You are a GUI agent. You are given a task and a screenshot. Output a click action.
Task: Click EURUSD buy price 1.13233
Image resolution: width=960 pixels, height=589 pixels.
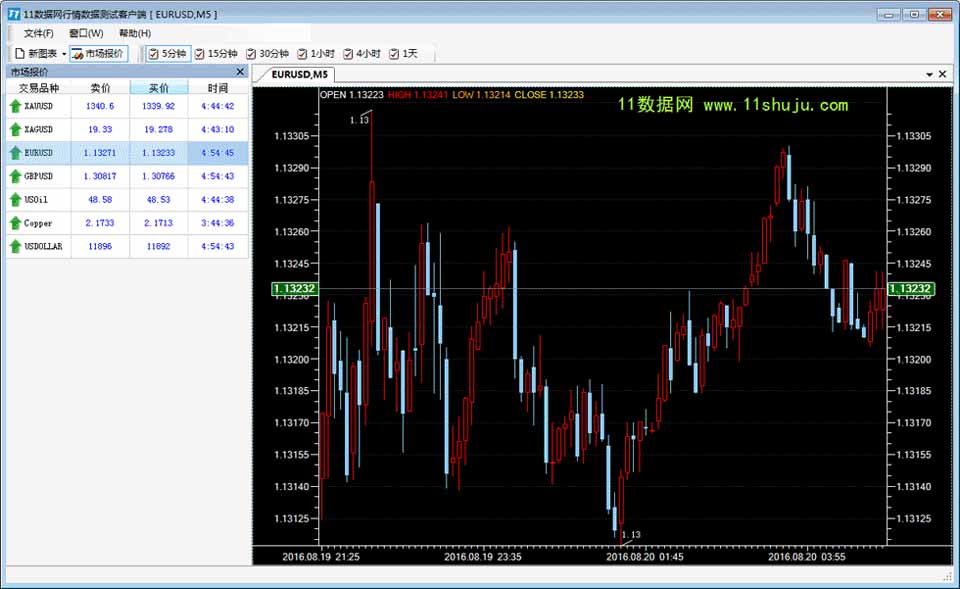(159, 152)
